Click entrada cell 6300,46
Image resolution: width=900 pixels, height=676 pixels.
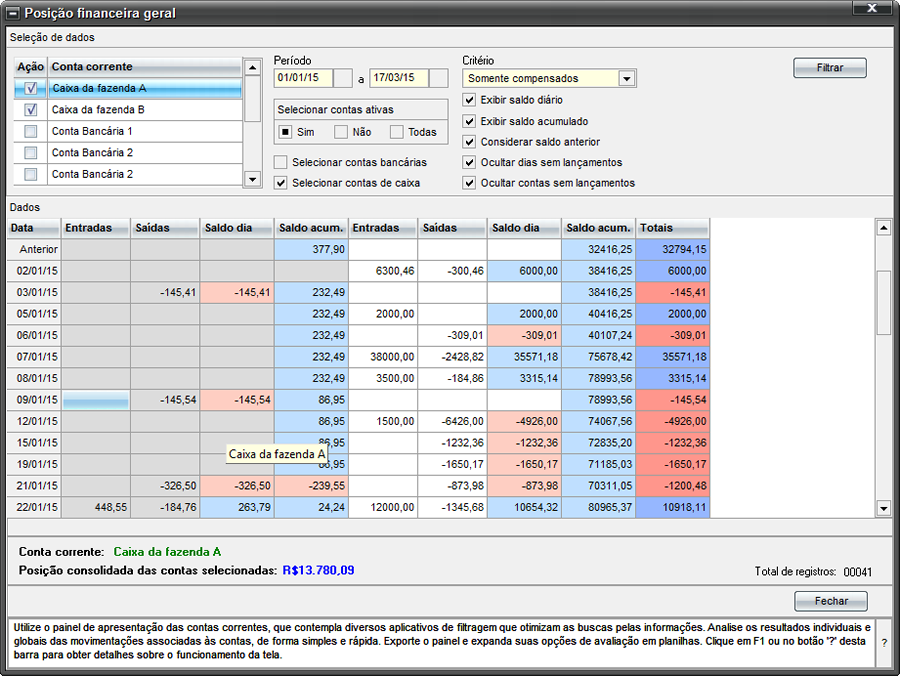pyautogui.click(x=383, y=271)
